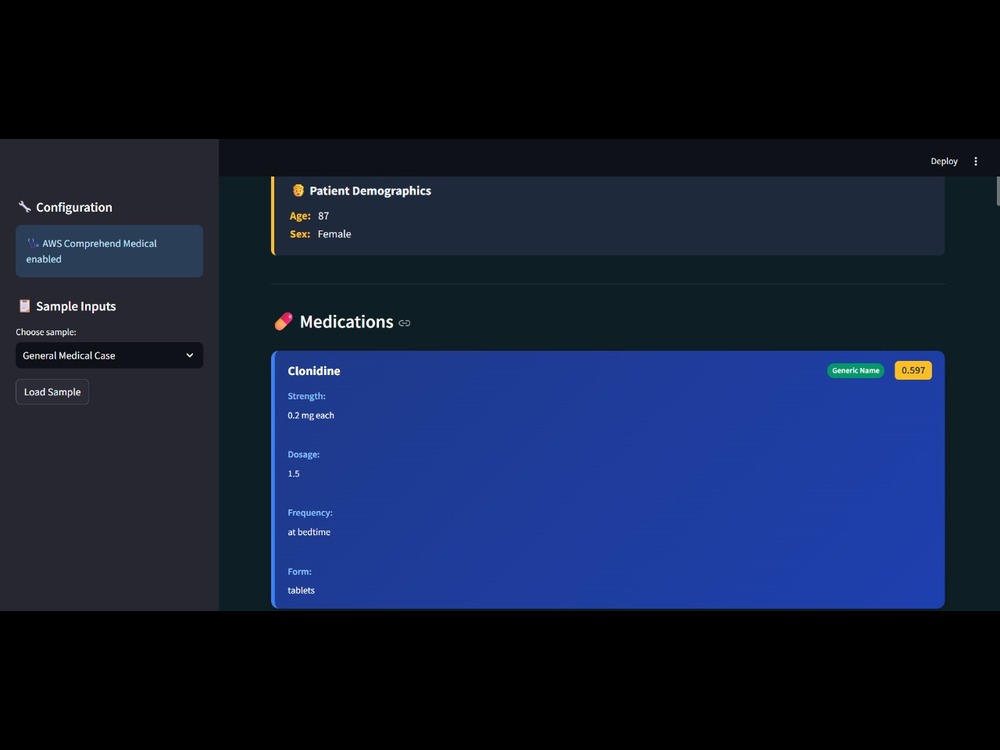Viewport: 1000px width, 750px height.
Task: Click the '1.5' dosage value
Action: pos(293,474)
